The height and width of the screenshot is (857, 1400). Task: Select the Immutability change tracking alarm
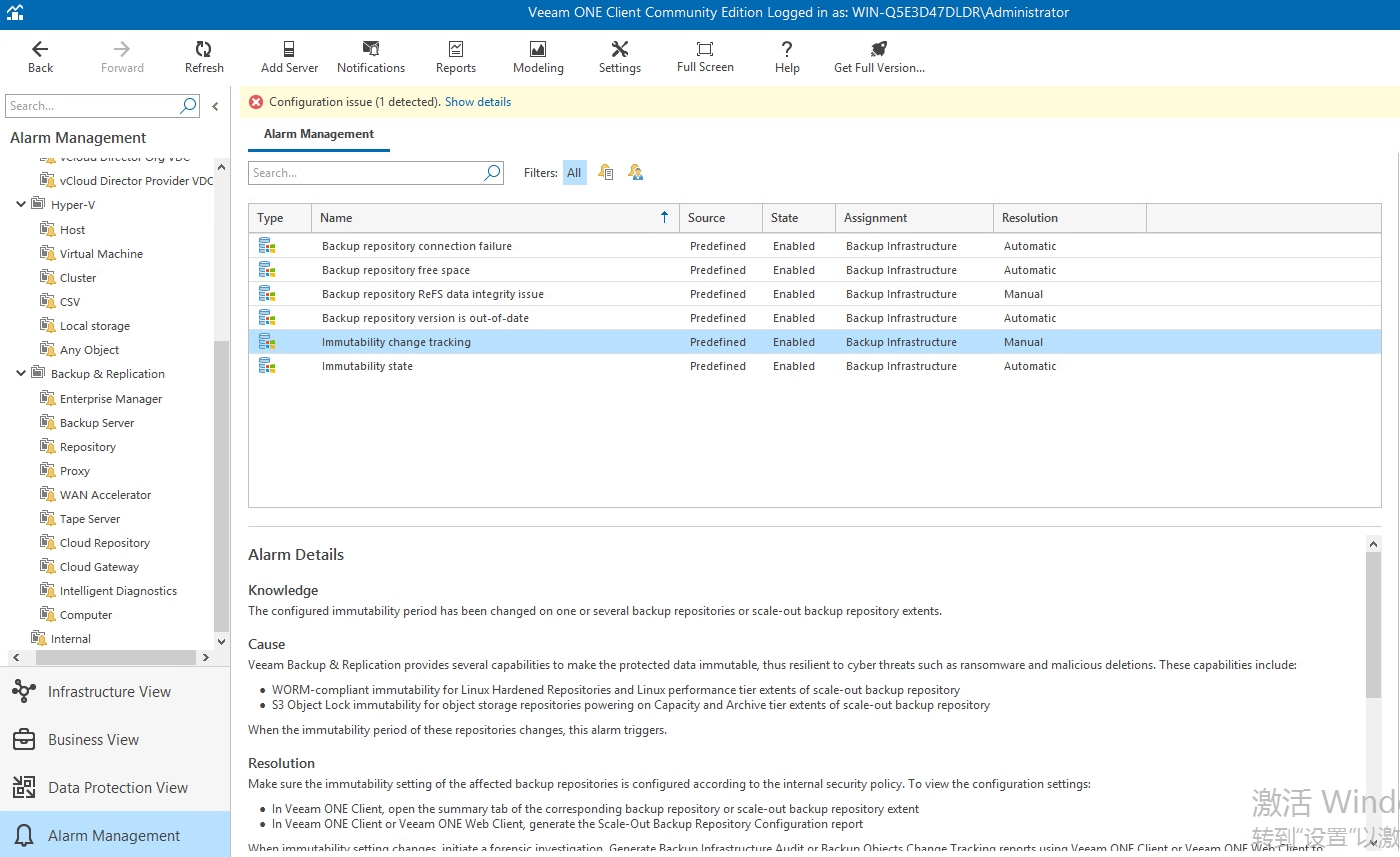pos(815,342)
